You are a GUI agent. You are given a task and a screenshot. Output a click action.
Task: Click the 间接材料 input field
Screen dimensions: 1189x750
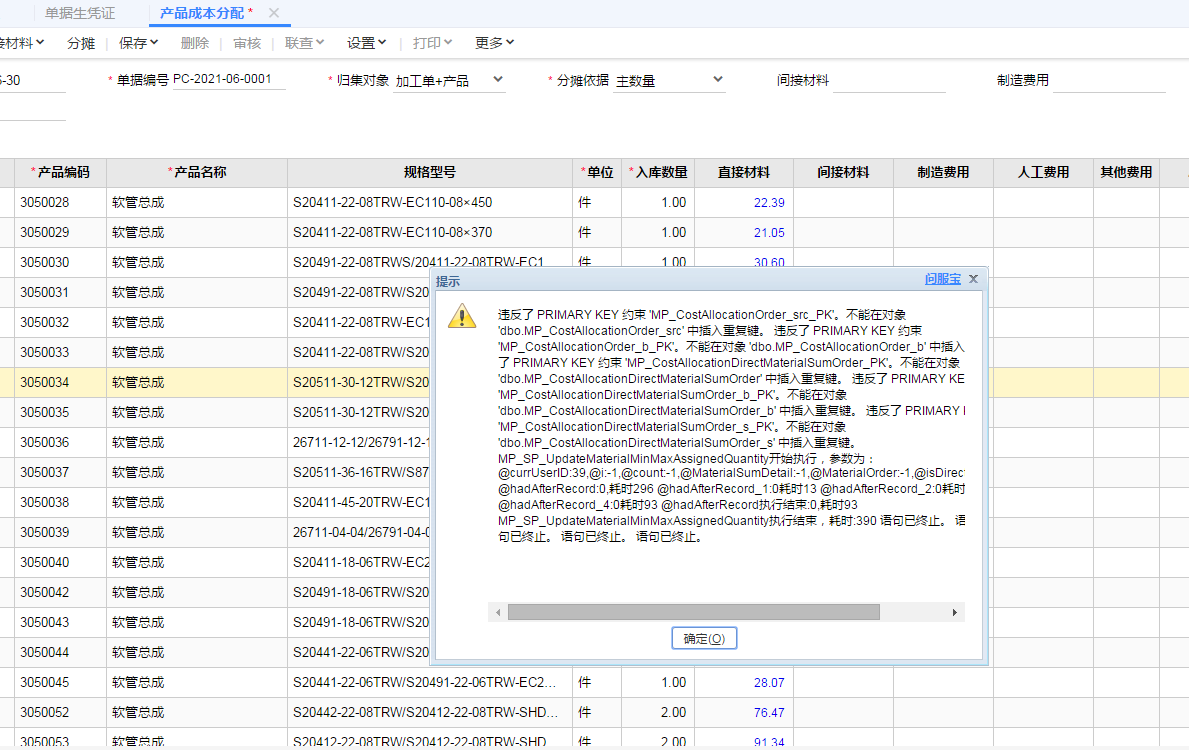point(889,80)
